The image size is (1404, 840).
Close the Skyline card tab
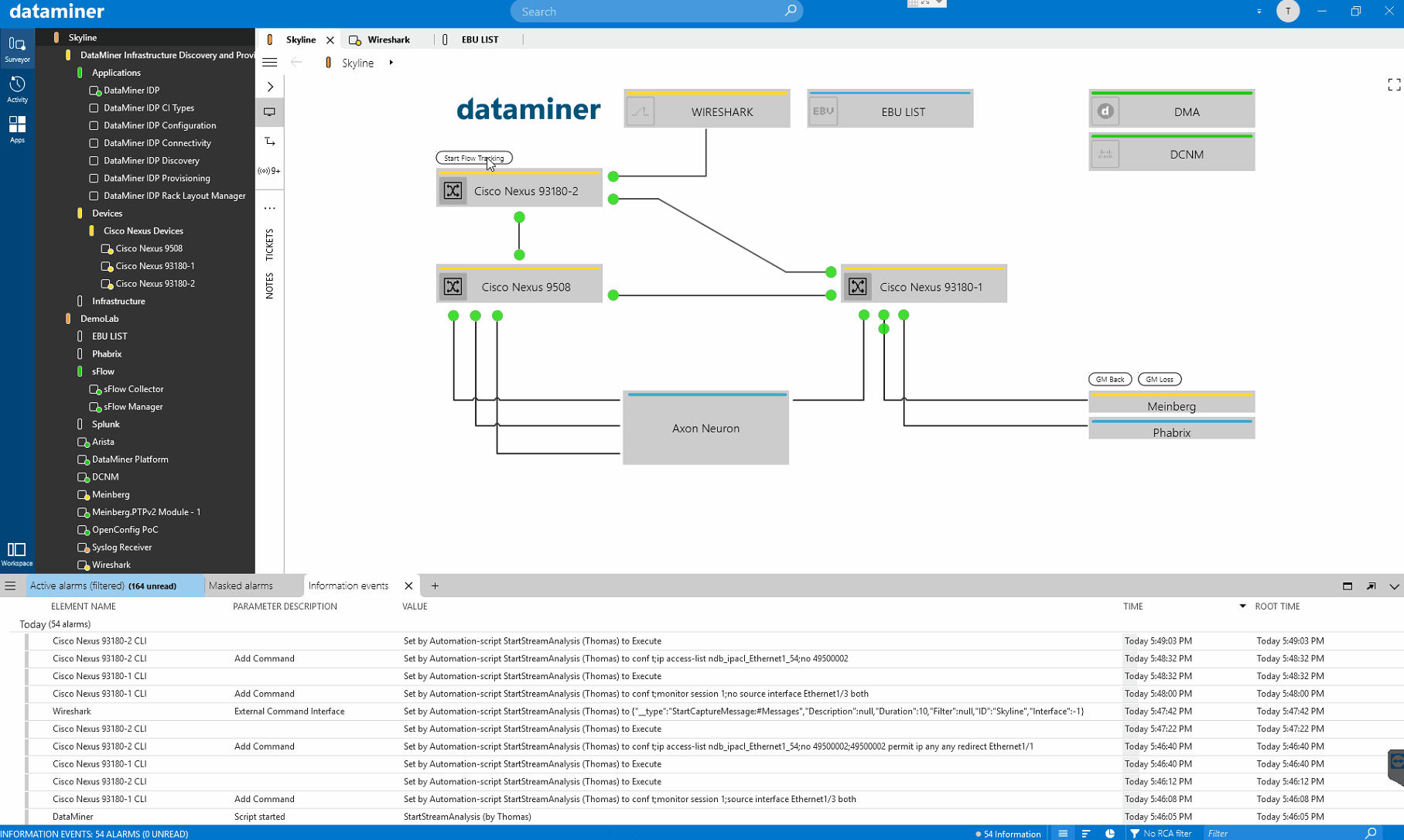click(x=330, y=39)
